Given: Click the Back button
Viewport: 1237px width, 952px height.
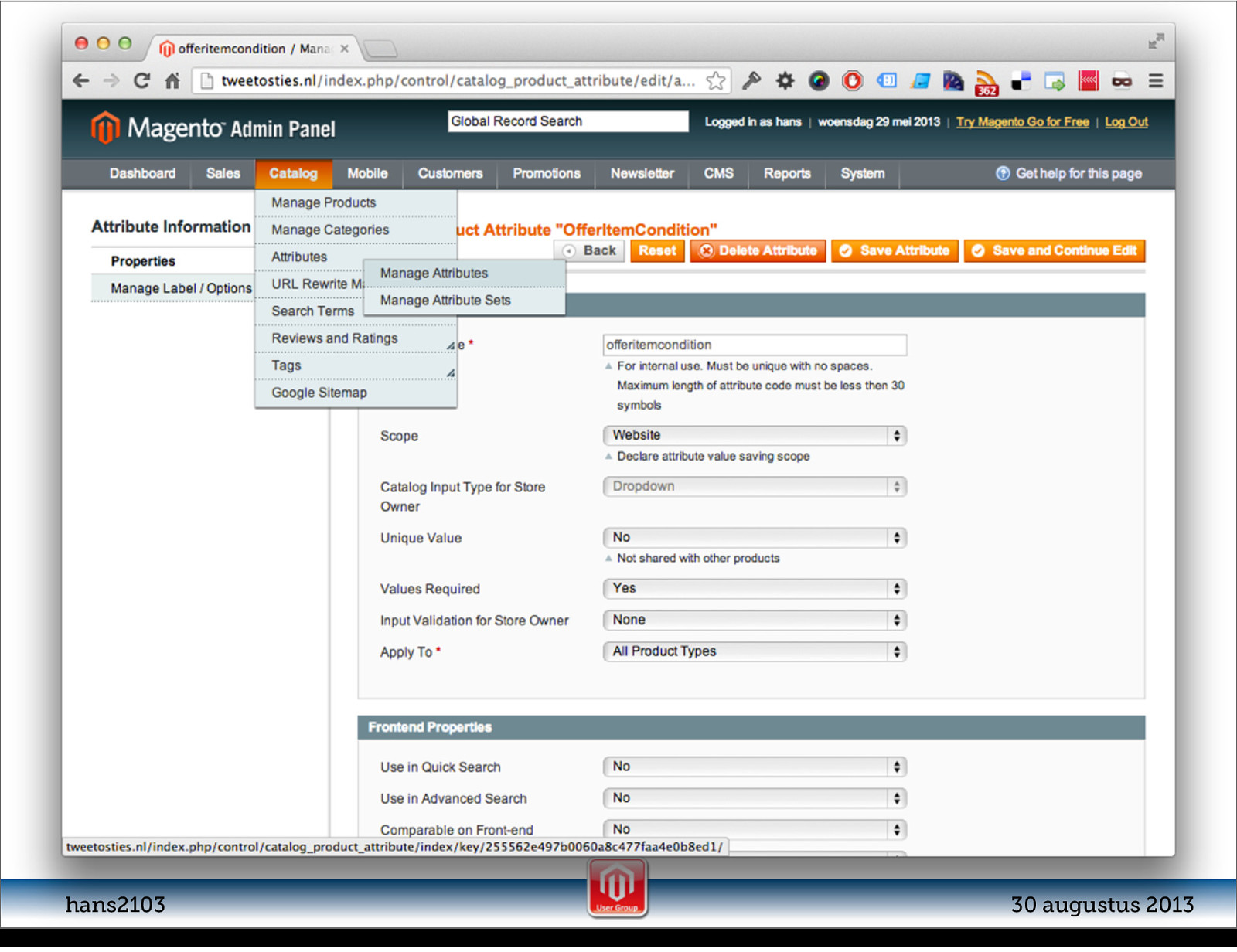Looking at the screenshot, I should pos(590,250).
